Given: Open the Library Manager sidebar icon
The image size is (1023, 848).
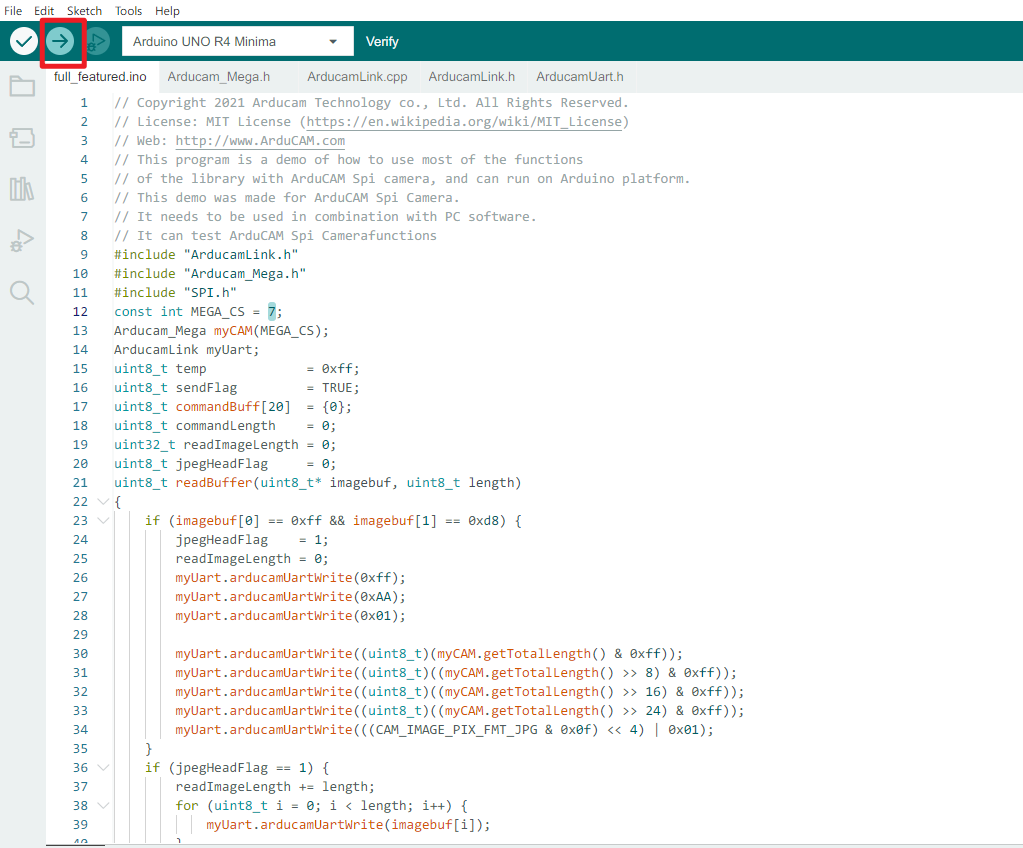Looking at the screenshot, I should pos(22,189).
